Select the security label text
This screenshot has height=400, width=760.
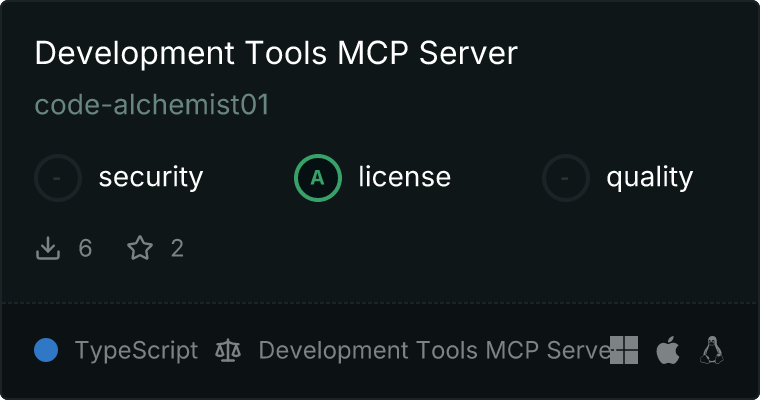150,178
